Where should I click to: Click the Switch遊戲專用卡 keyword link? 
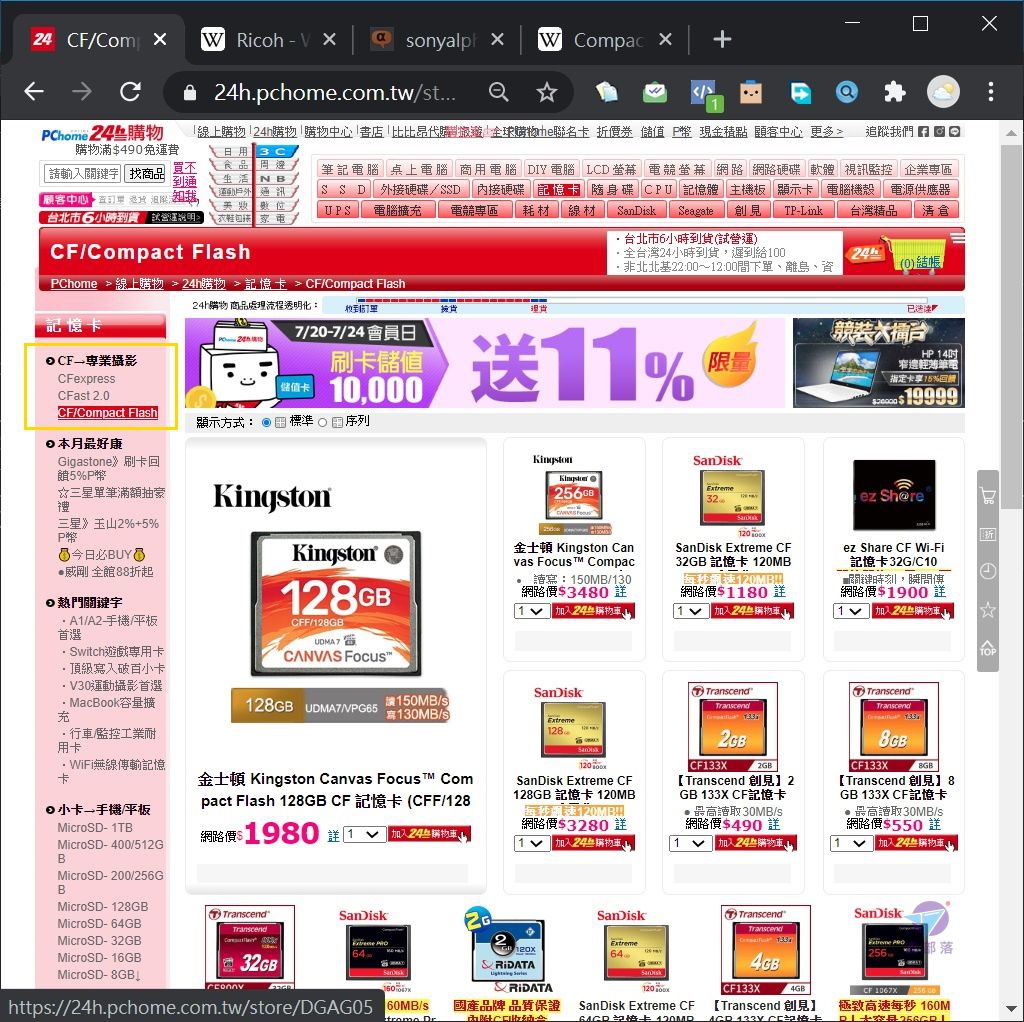(117, 652)
